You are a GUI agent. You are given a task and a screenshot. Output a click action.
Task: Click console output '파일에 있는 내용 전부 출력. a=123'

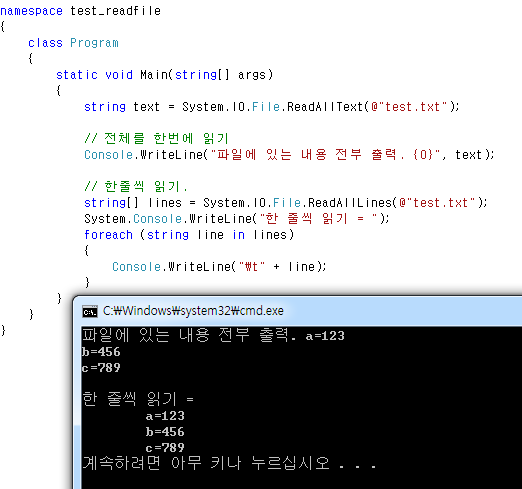213,335
